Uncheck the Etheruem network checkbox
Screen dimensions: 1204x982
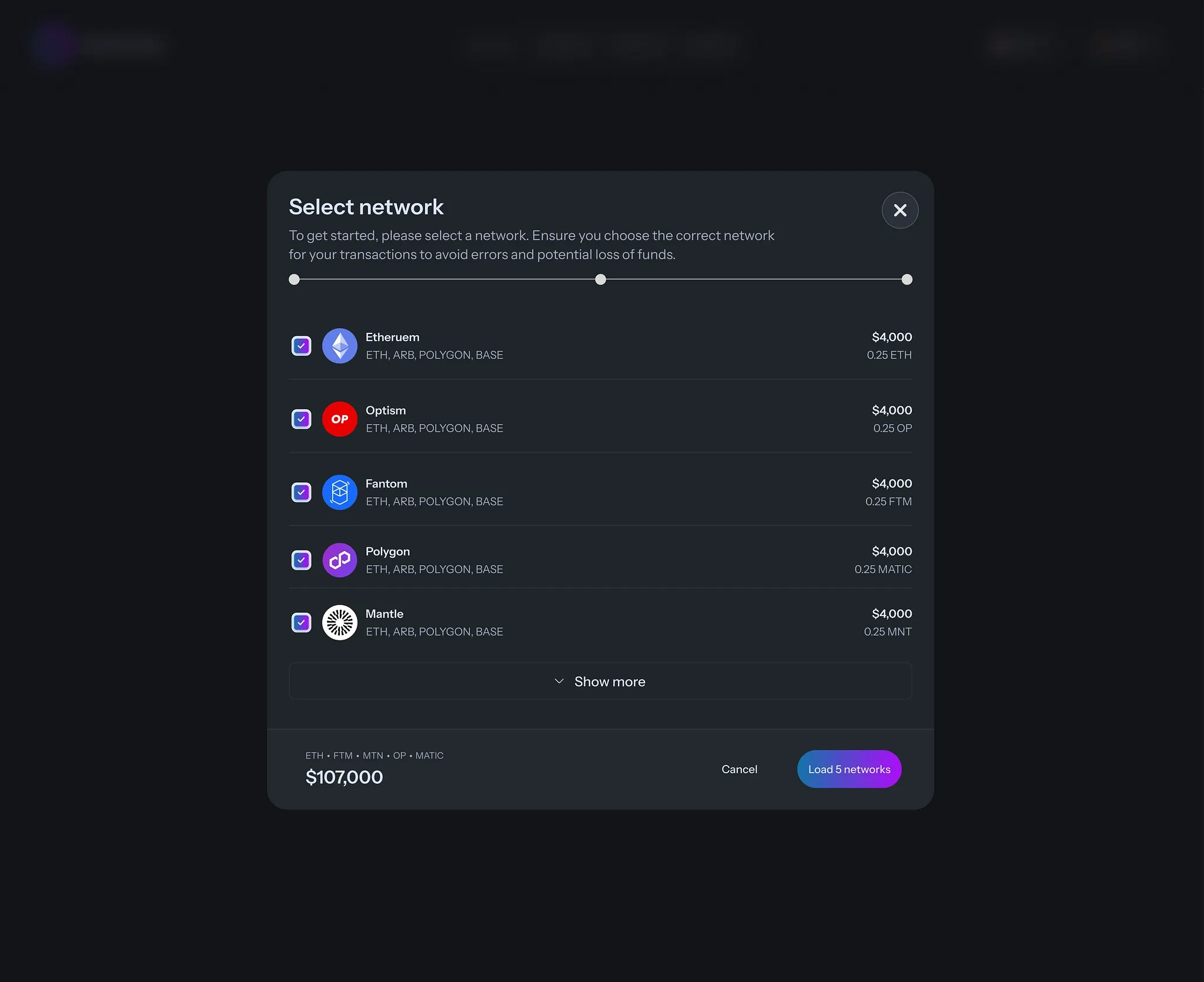click(302, 346)
